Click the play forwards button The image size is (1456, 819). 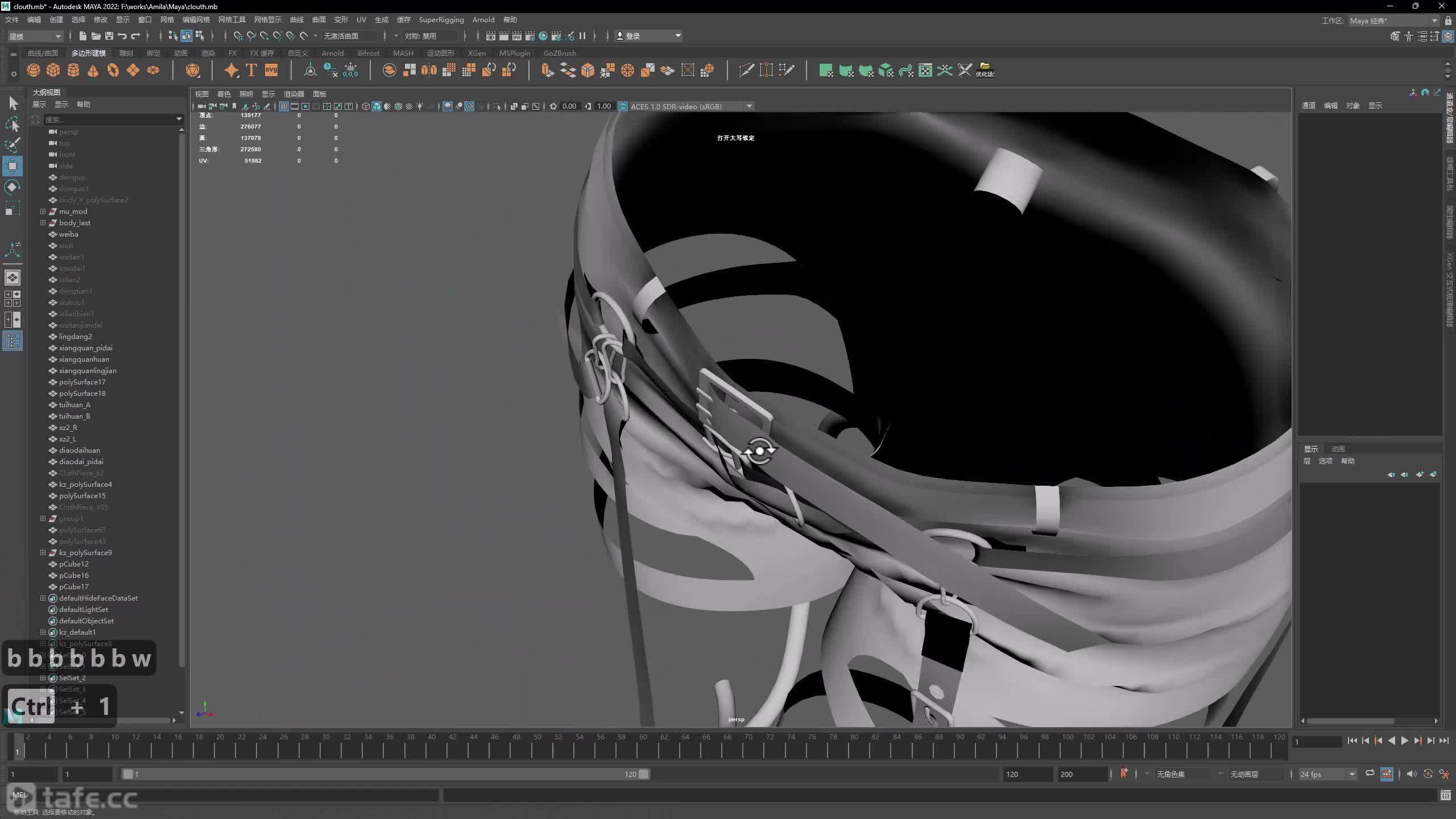pyautogui.click(x=1404, y=741)
